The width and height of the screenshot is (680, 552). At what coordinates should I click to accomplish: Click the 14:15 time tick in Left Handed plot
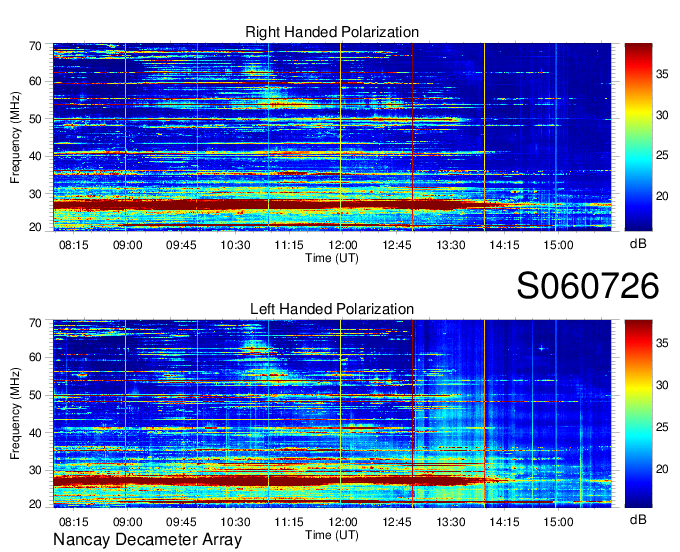(504, 522)
